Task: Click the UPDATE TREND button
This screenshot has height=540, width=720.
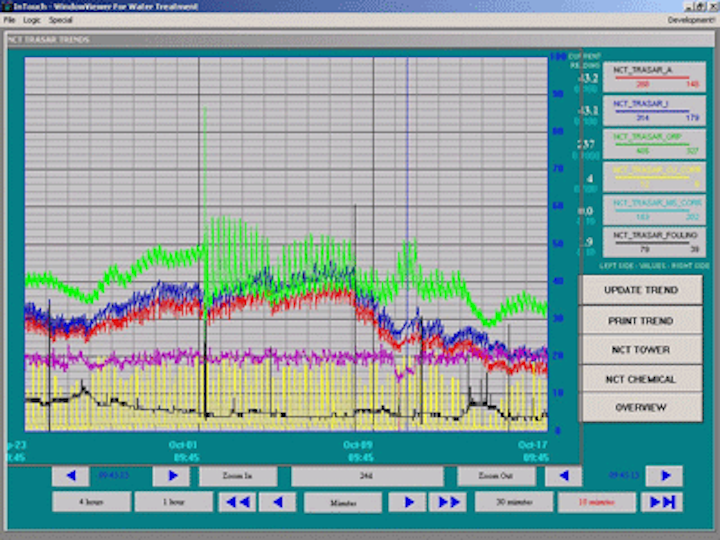Action: click(641, 290)
